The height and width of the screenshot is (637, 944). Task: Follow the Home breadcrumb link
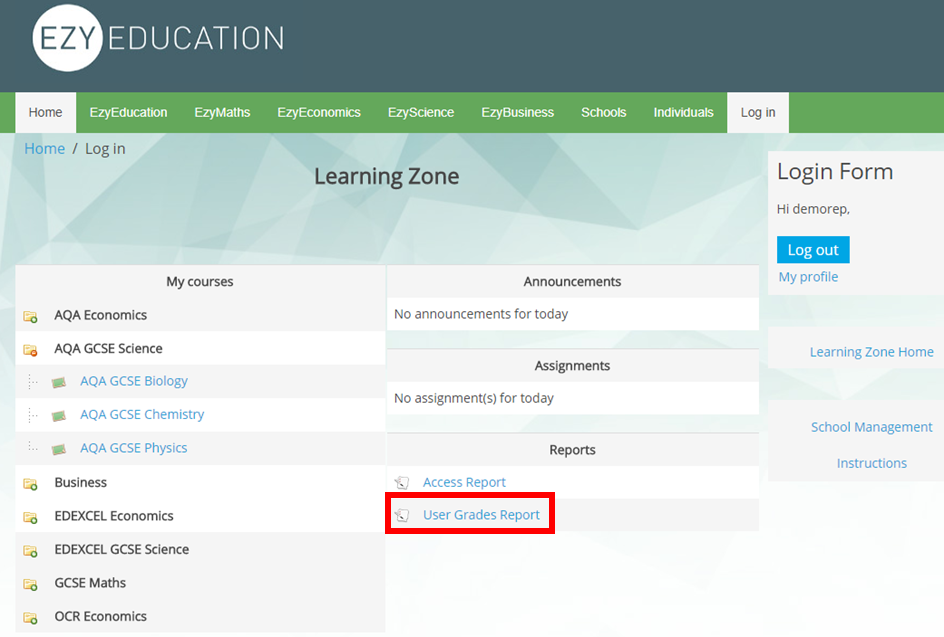click(45, 149)
